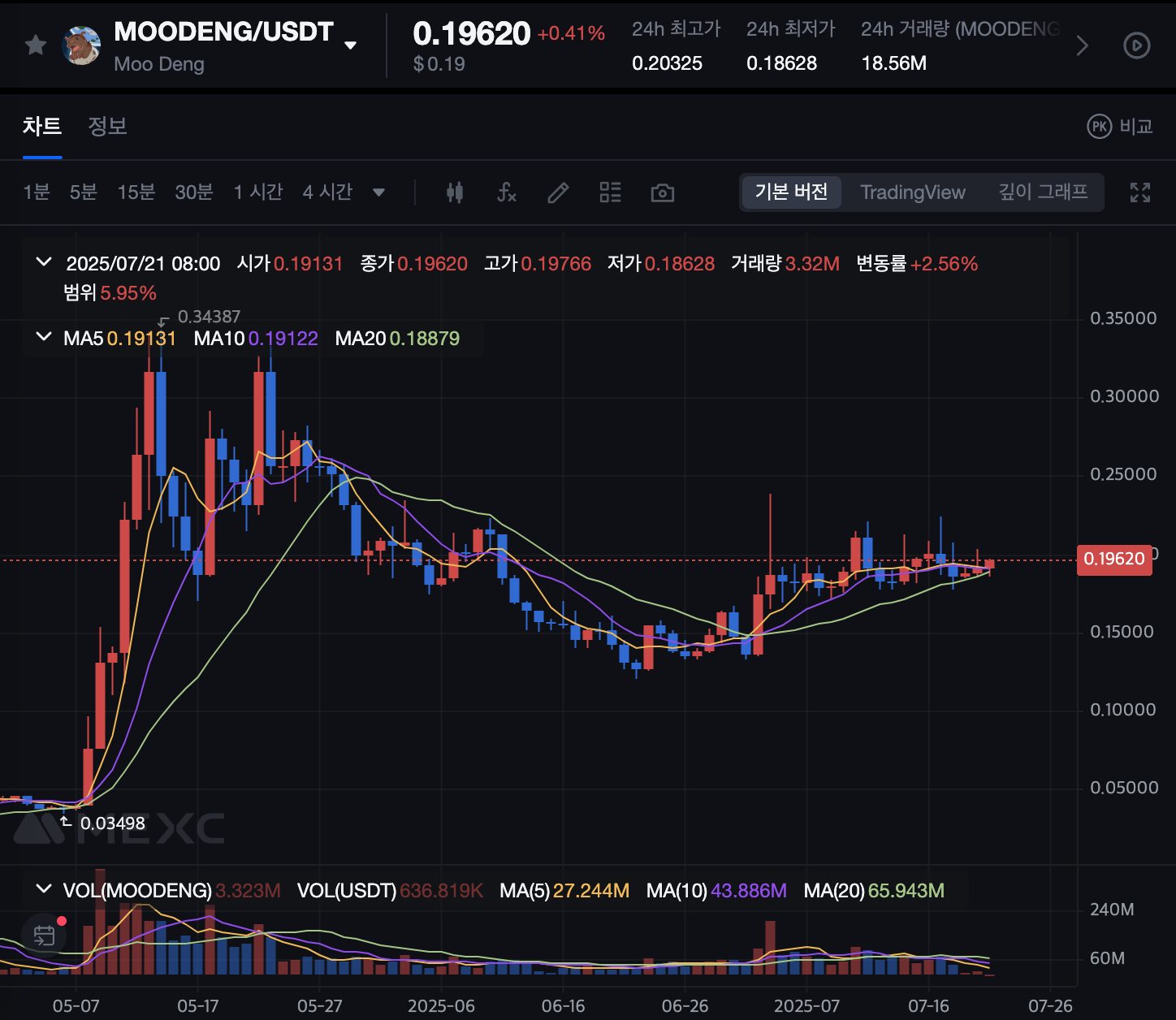Open the play video tutorial icon
Viewport: 1176px width, 1020px height.
point(1136,45)
